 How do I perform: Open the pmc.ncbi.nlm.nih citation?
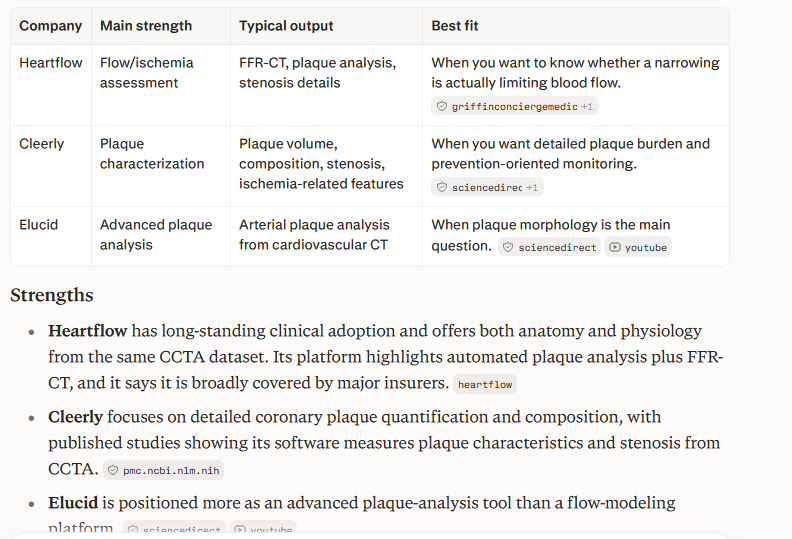[164, 470]
